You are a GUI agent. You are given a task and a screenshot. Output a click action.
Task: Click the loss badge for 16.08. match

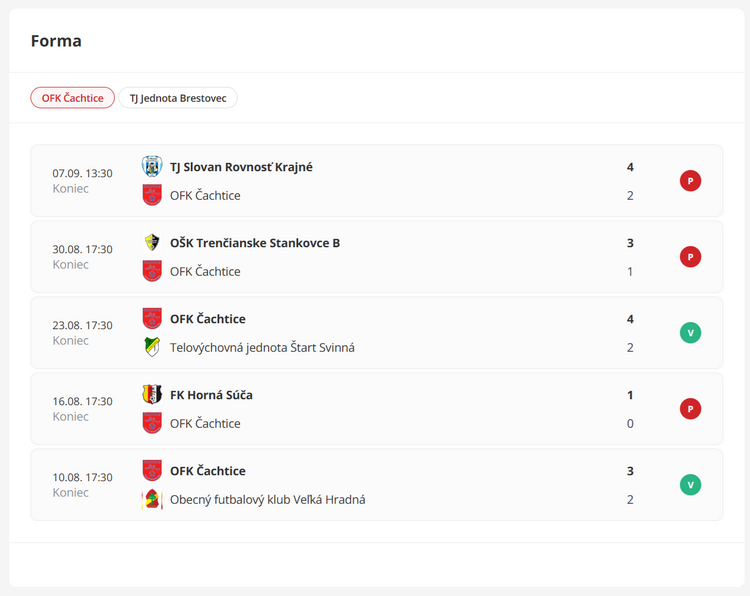coord(690,409)
